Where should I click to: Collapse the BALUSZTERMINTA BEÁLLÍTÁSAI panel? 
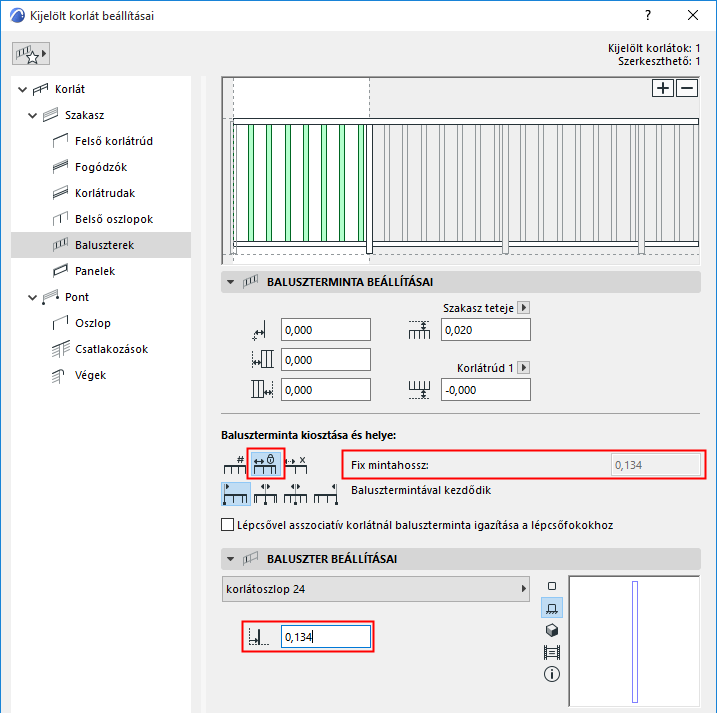tap(230, 282)
